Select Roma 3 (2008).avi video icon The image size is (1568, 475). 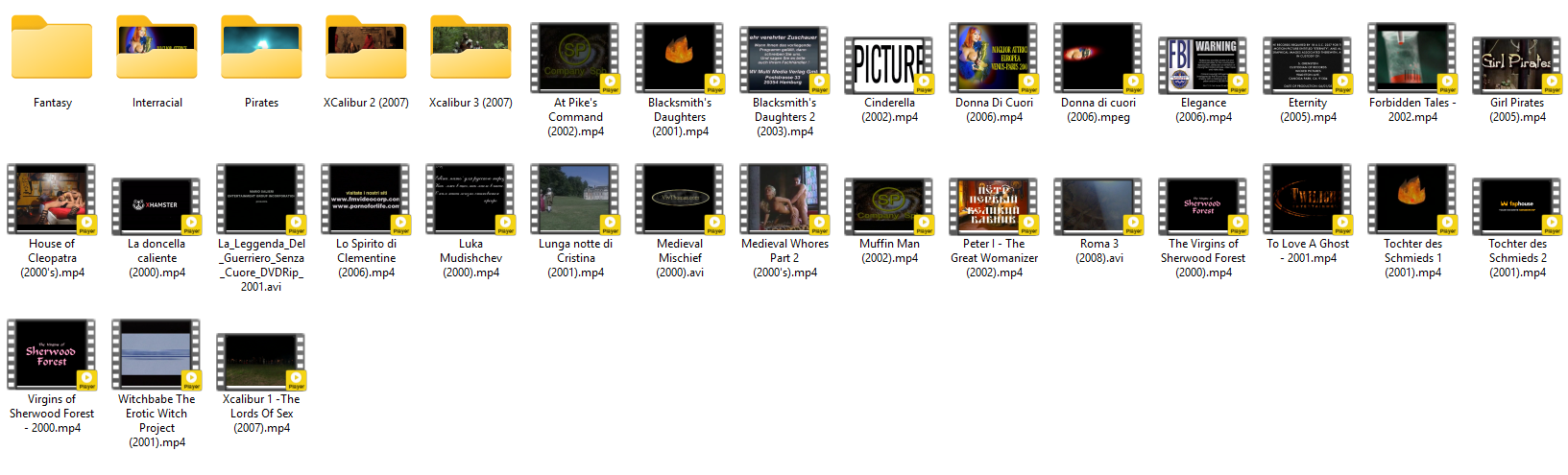1098,206
